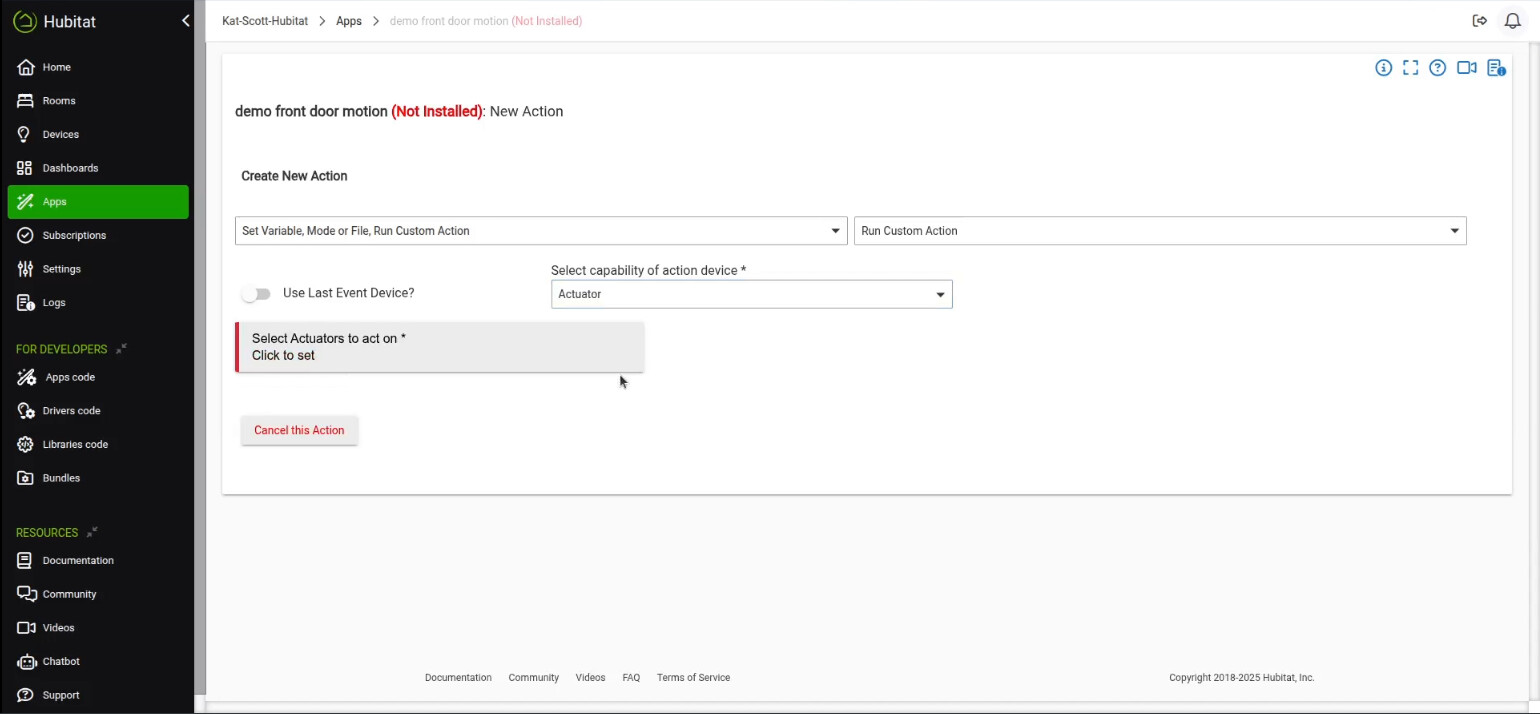Open the Actuator capability dropdown
This screenshot has height=714, width=1540.
click(x=752, y=294)
